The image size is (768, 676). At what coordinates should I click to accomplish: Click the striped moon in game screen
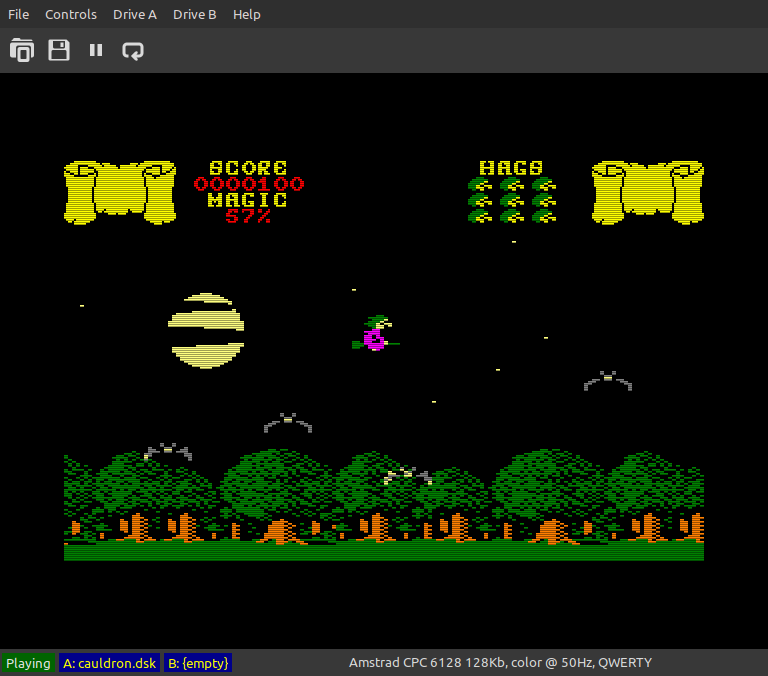point(206,331)
